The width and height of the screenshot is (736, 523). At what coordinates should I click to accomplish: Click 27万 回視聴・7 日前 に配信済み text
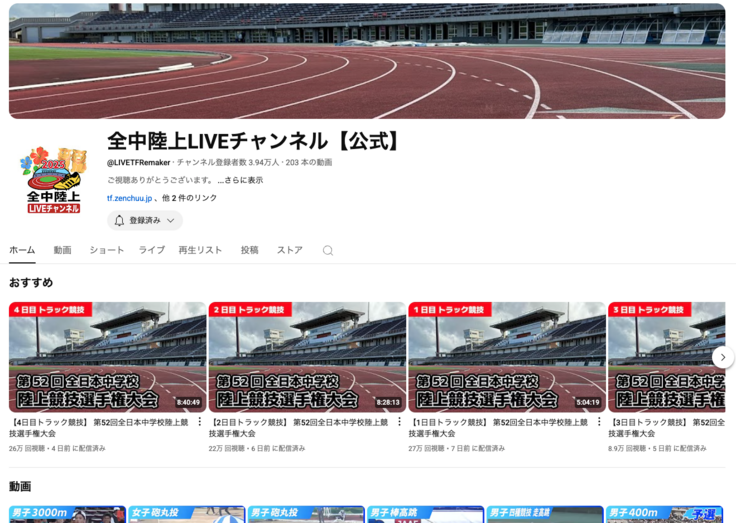coord(457,448)
